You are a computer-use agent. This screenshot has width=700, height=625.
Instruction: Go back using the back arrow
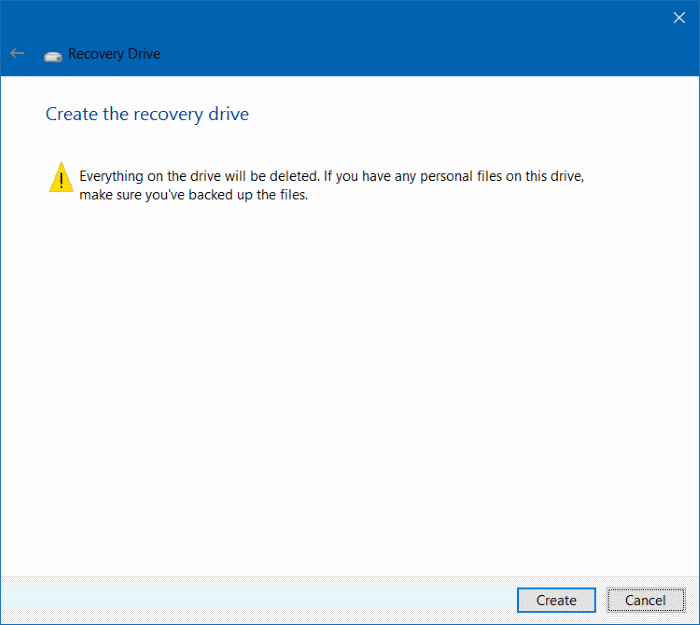tap(17, 54)
